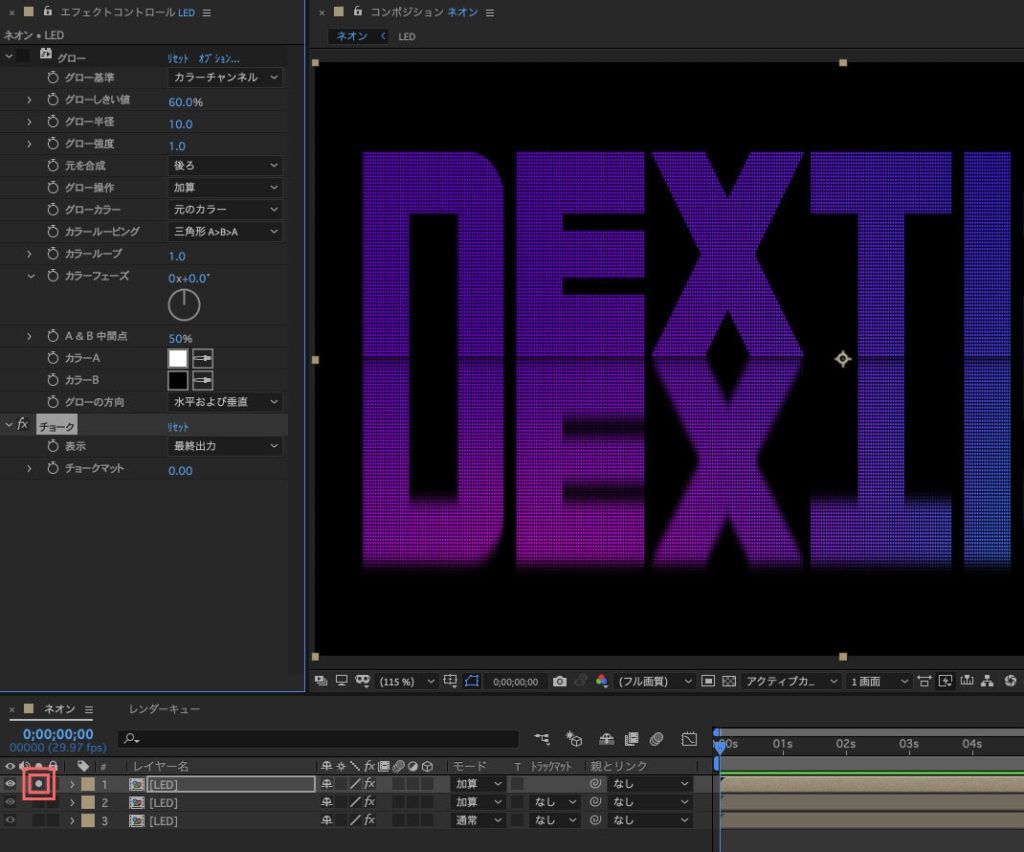This screenshot has height=852, width=1024.
Task: Toggle stopwatch for グロー基準 property
Action: 53,77
